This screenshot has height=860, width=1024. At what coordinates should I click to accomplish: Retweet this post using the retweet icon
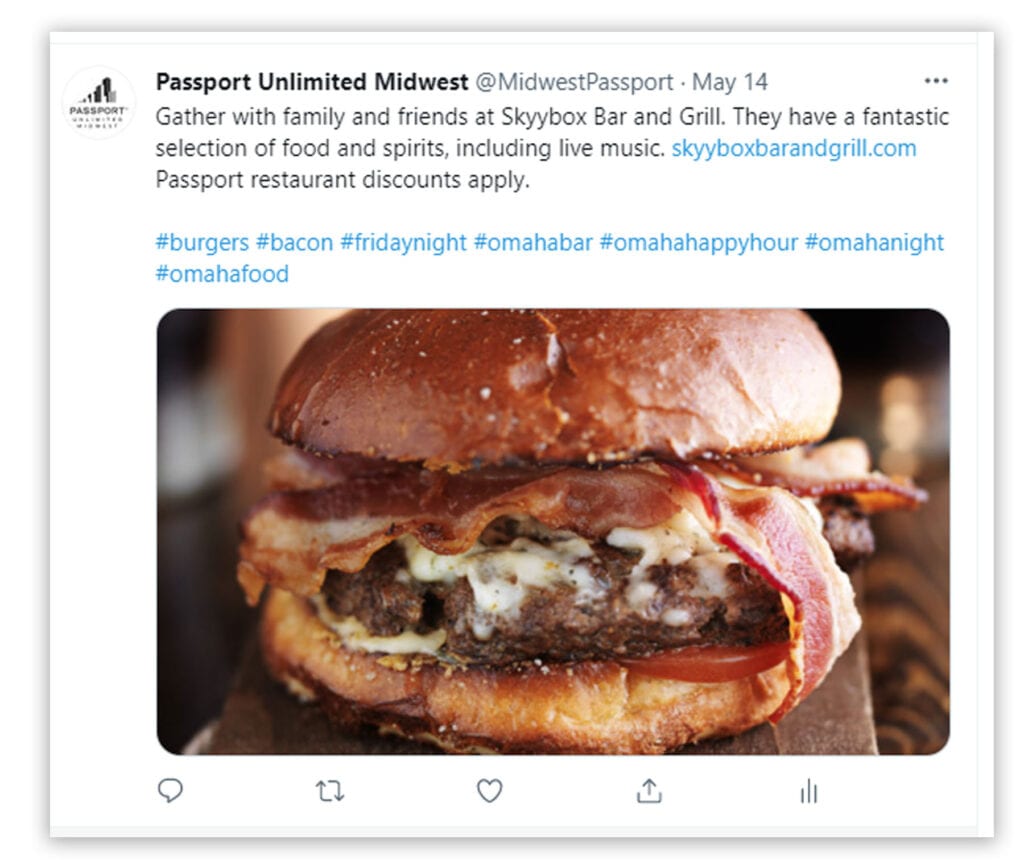pyautogui.click(x=330, y=791)
